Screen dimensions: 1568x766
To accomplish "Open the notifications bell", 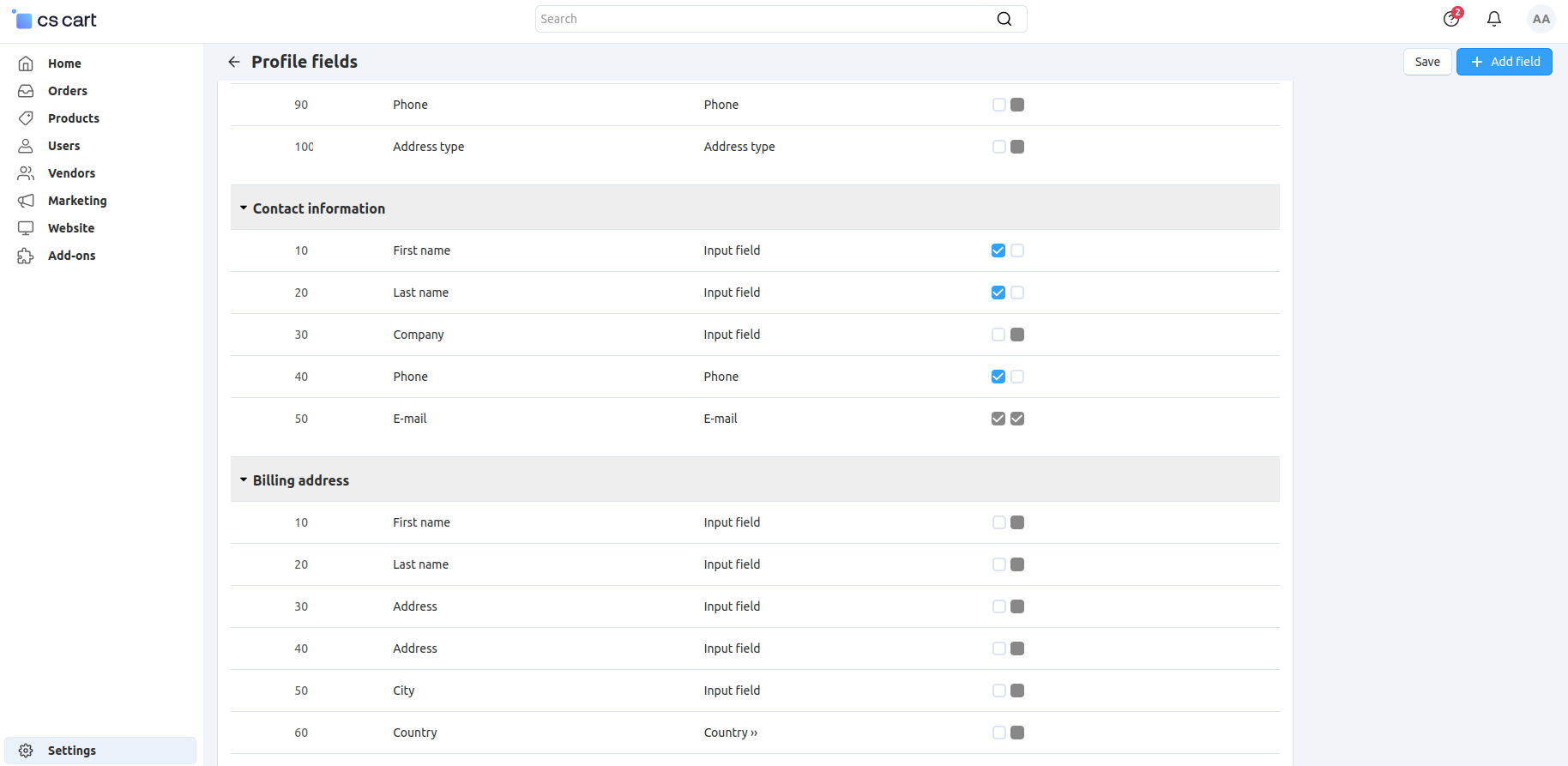I will (1494, 19).
